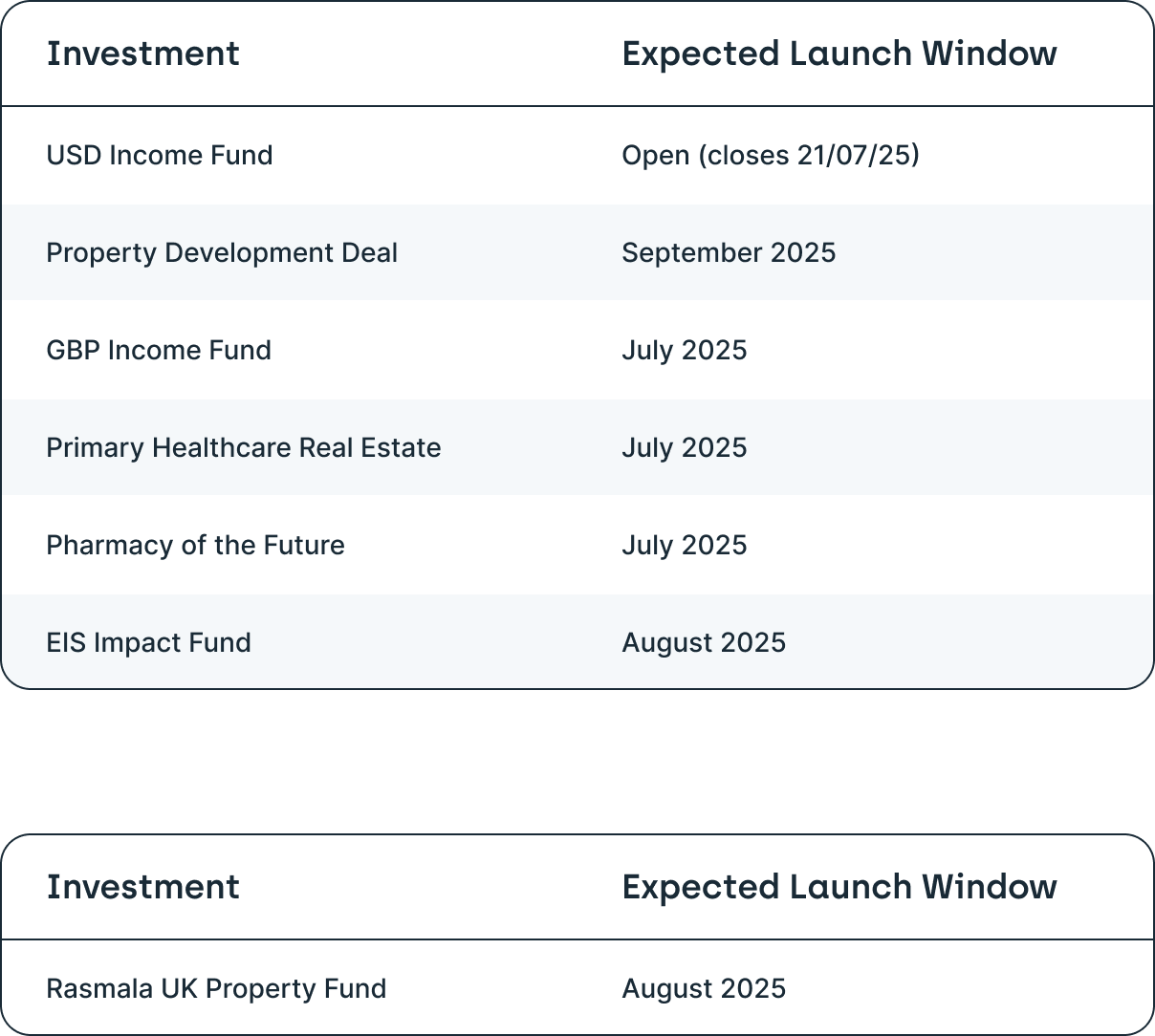Click the September 2025 launch window
The image size is (1155, 1036).
pos(728,252)
